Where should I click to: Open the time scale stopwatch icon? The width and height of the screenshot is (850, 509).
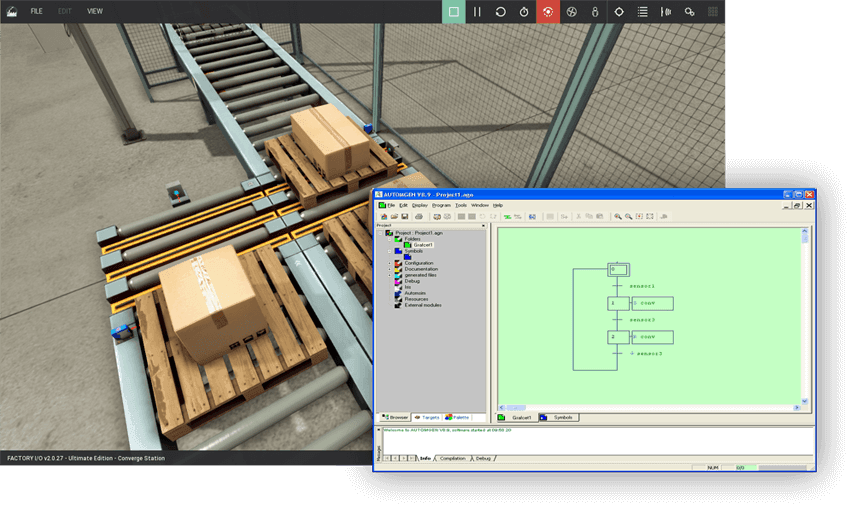point(524,11)
